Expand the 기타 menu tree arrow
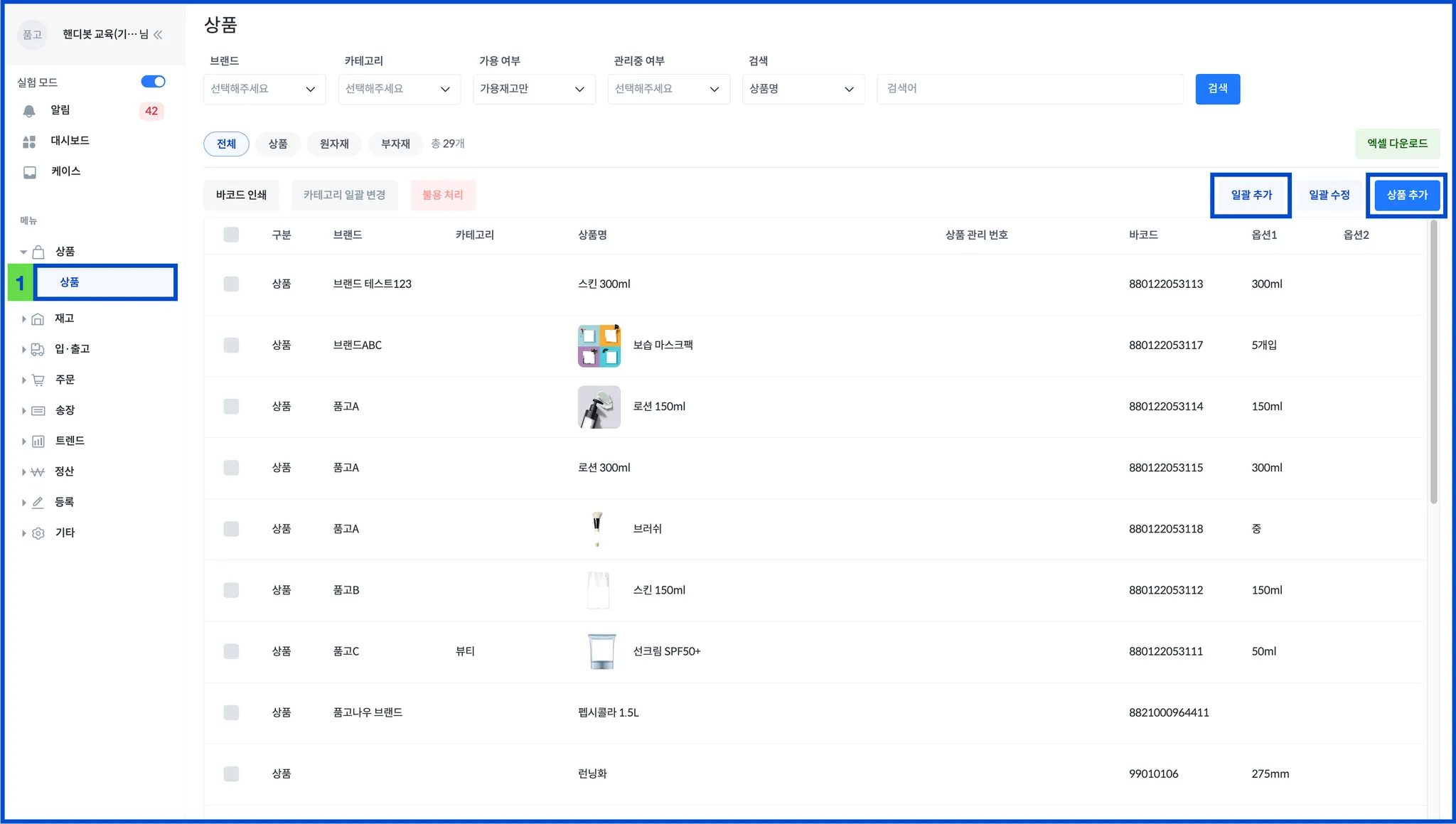This screenshot has height=824, width=1456. [23, 533]
